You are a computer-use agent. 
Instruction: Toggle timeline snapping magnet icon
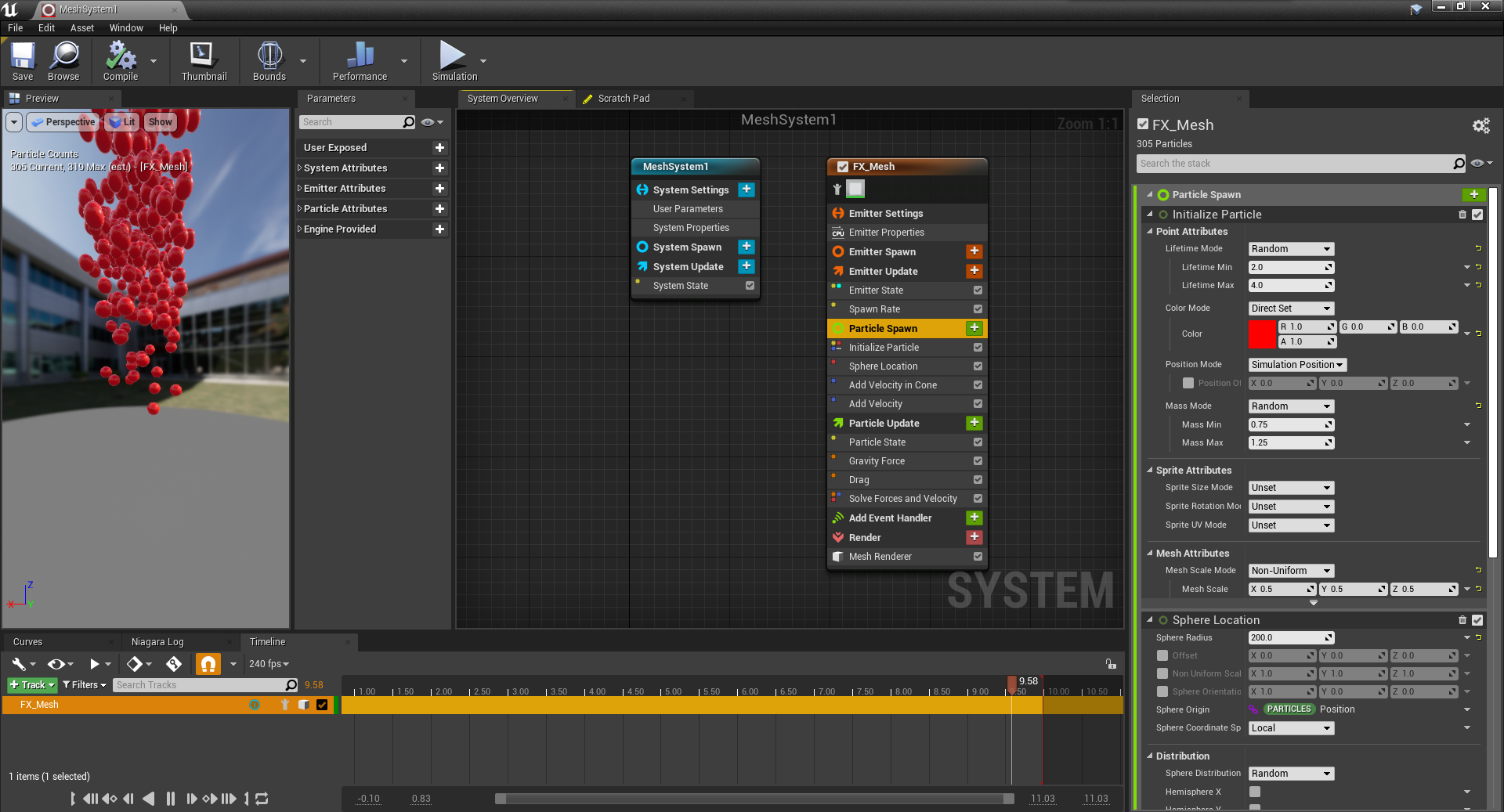click(208, 664)
